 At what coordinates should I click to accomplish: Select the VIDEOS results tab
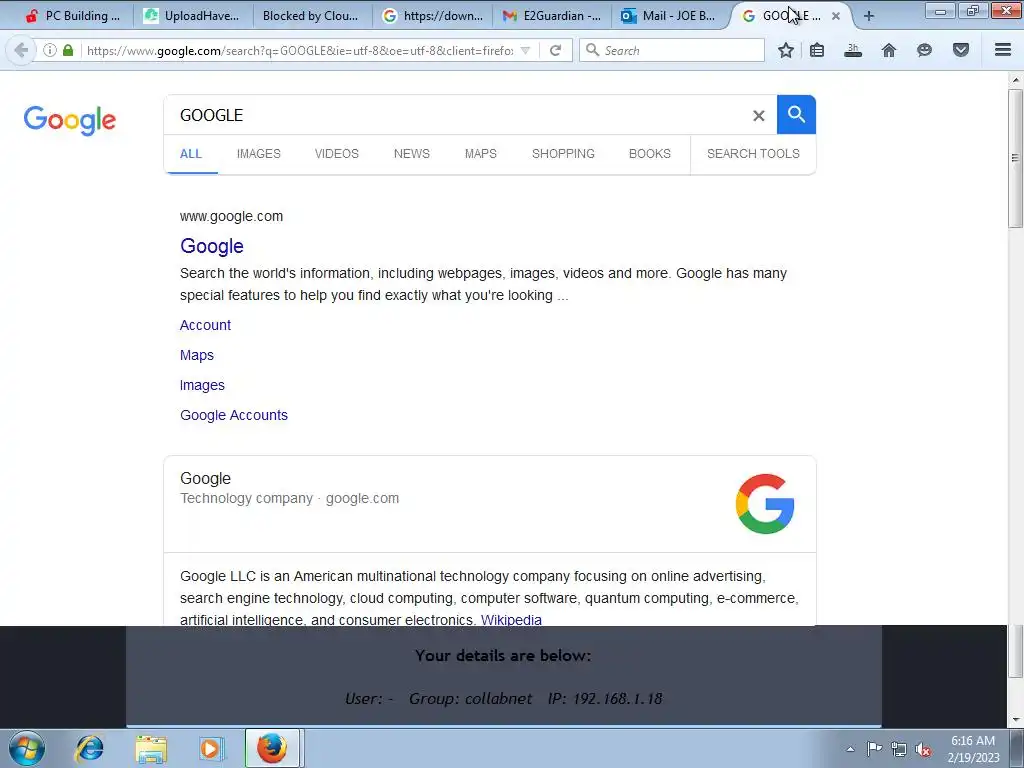(x=336, y=154)
